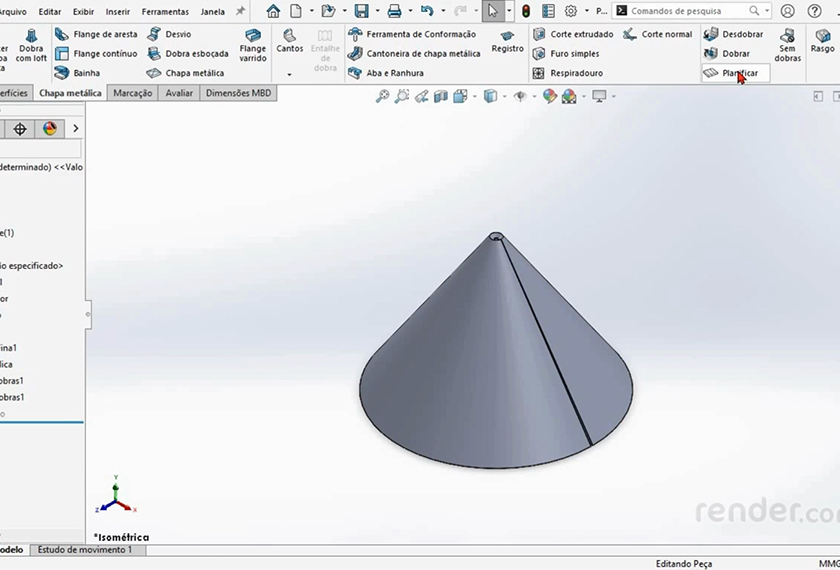Image resolution: width=840 pixels, height=570 pixels.
Task: Click the Rebuild traffic light icon
Action: click(526, 11)
